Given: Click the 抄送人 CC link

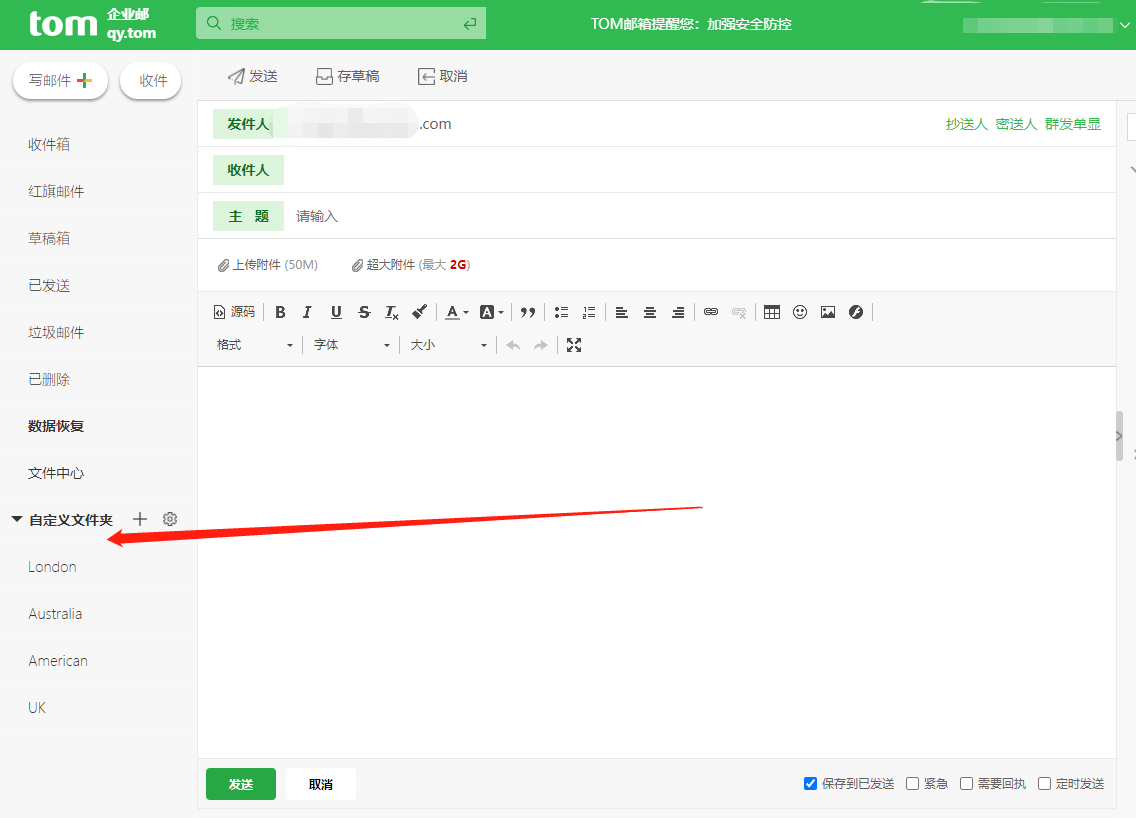Looking at the screenshot, I should pos(966,124).
